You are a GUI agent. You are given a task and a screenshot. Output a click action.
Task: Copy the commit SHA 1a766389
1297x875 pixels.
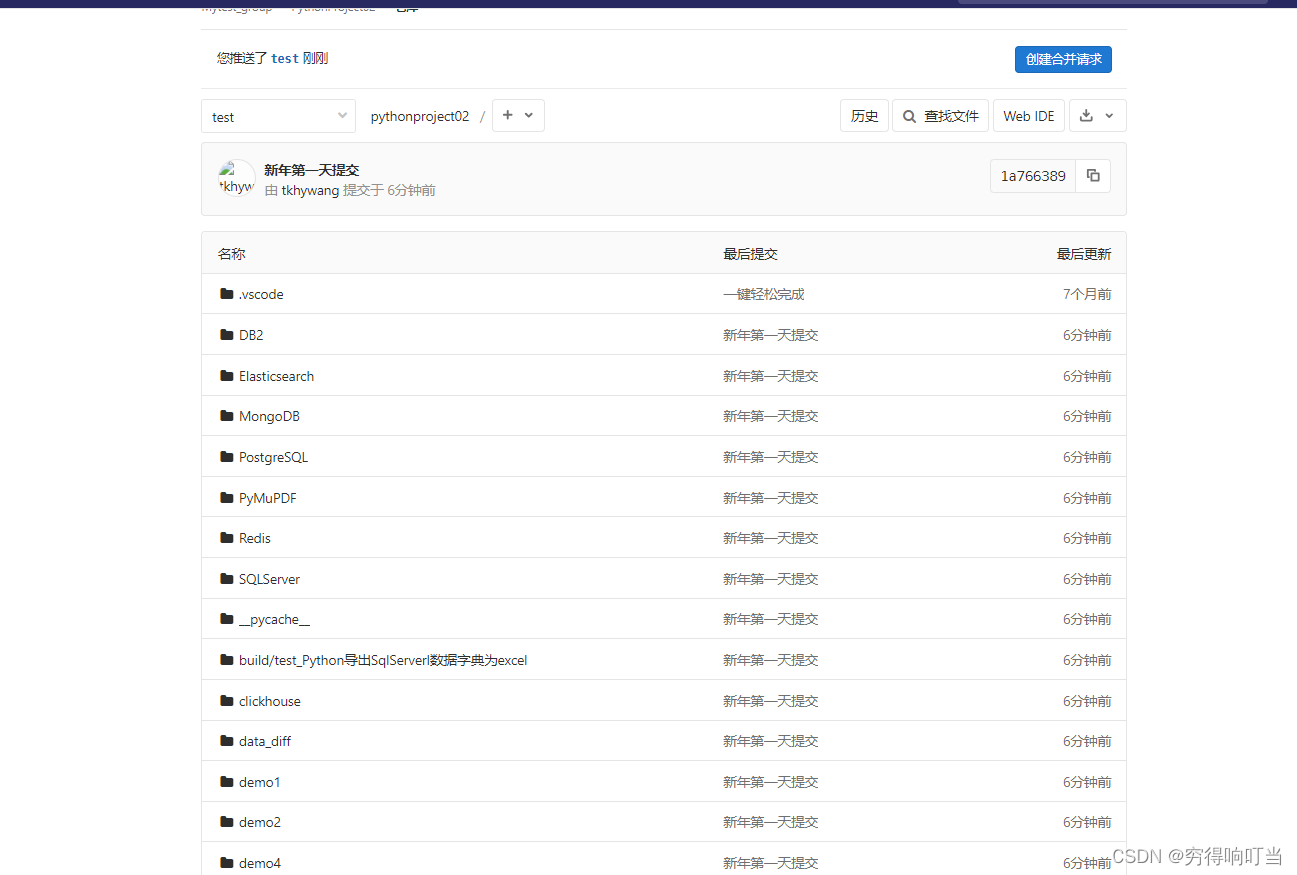[1092, 175]
